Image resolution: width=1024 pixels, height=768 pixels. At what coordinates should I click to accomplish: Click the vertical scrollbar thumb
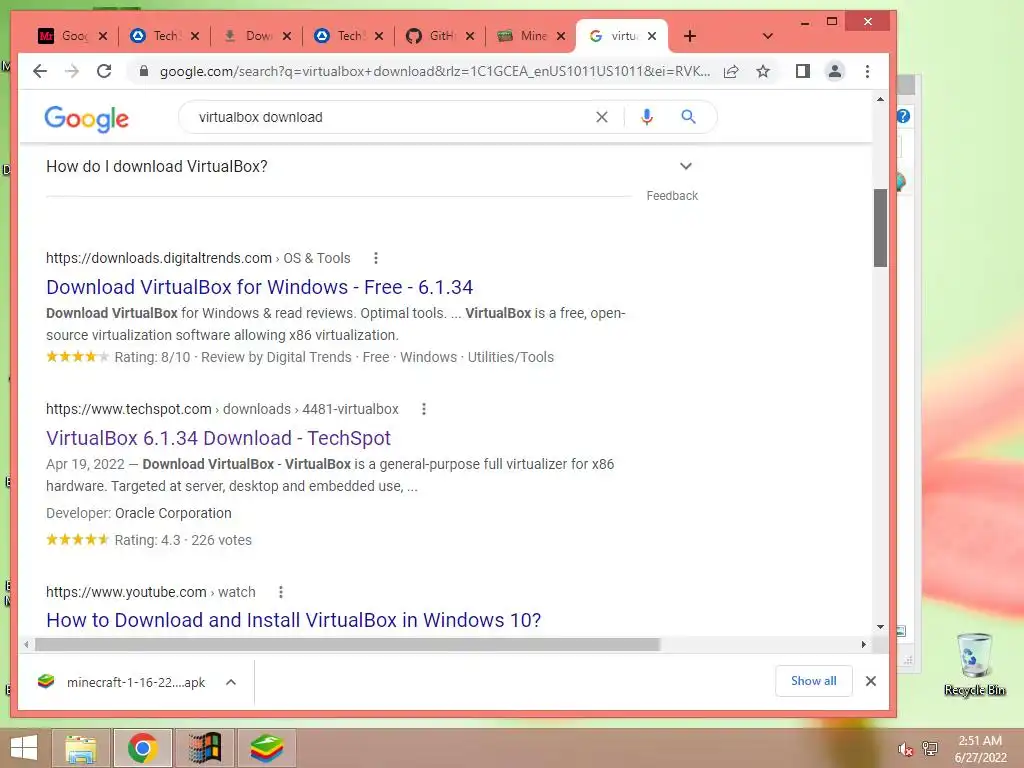coord(880,228)
